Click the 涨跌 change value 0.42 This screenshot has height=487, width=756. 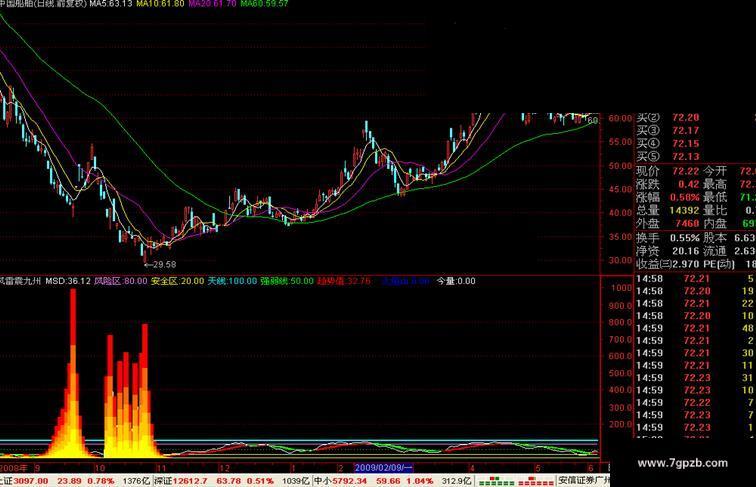688,184
